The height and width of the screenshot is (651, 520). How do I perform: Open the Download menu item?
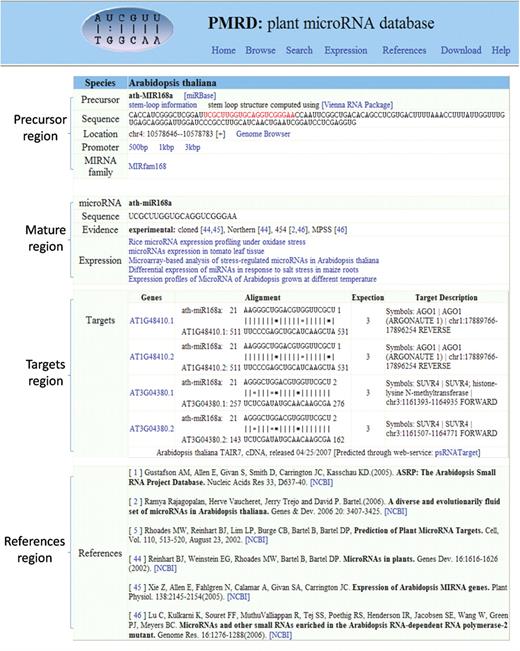point(461,50)
